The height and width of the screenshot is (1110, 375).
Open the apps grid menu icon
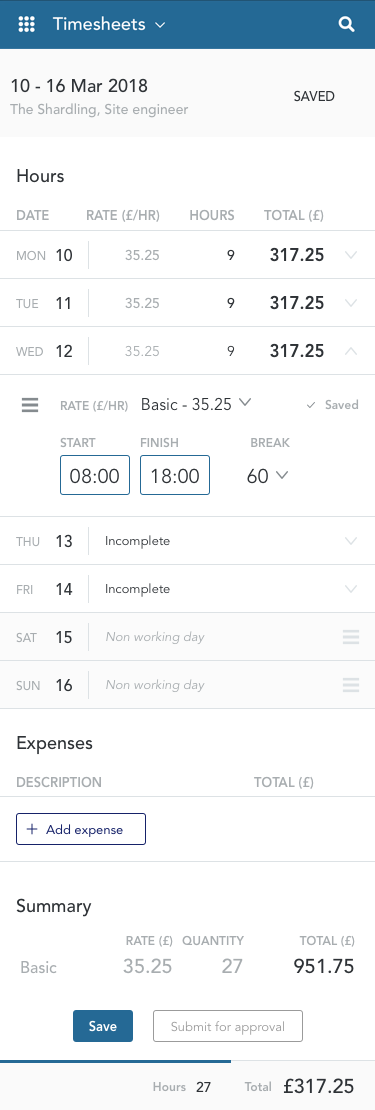click(26, 24)
